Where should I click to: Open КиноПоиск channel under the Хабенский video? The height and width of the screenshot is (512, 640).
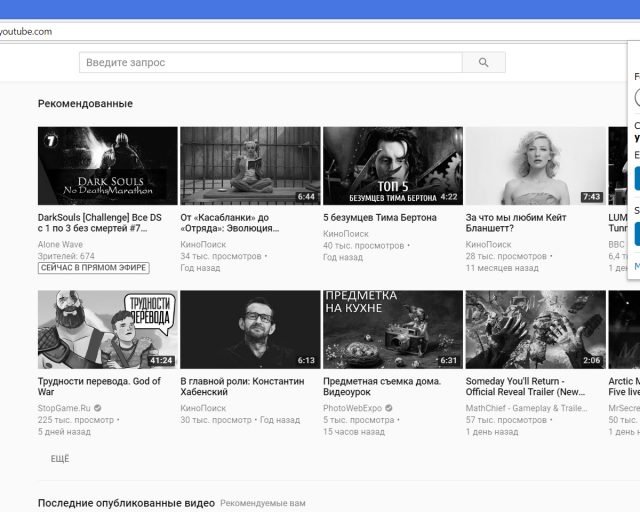203,408
